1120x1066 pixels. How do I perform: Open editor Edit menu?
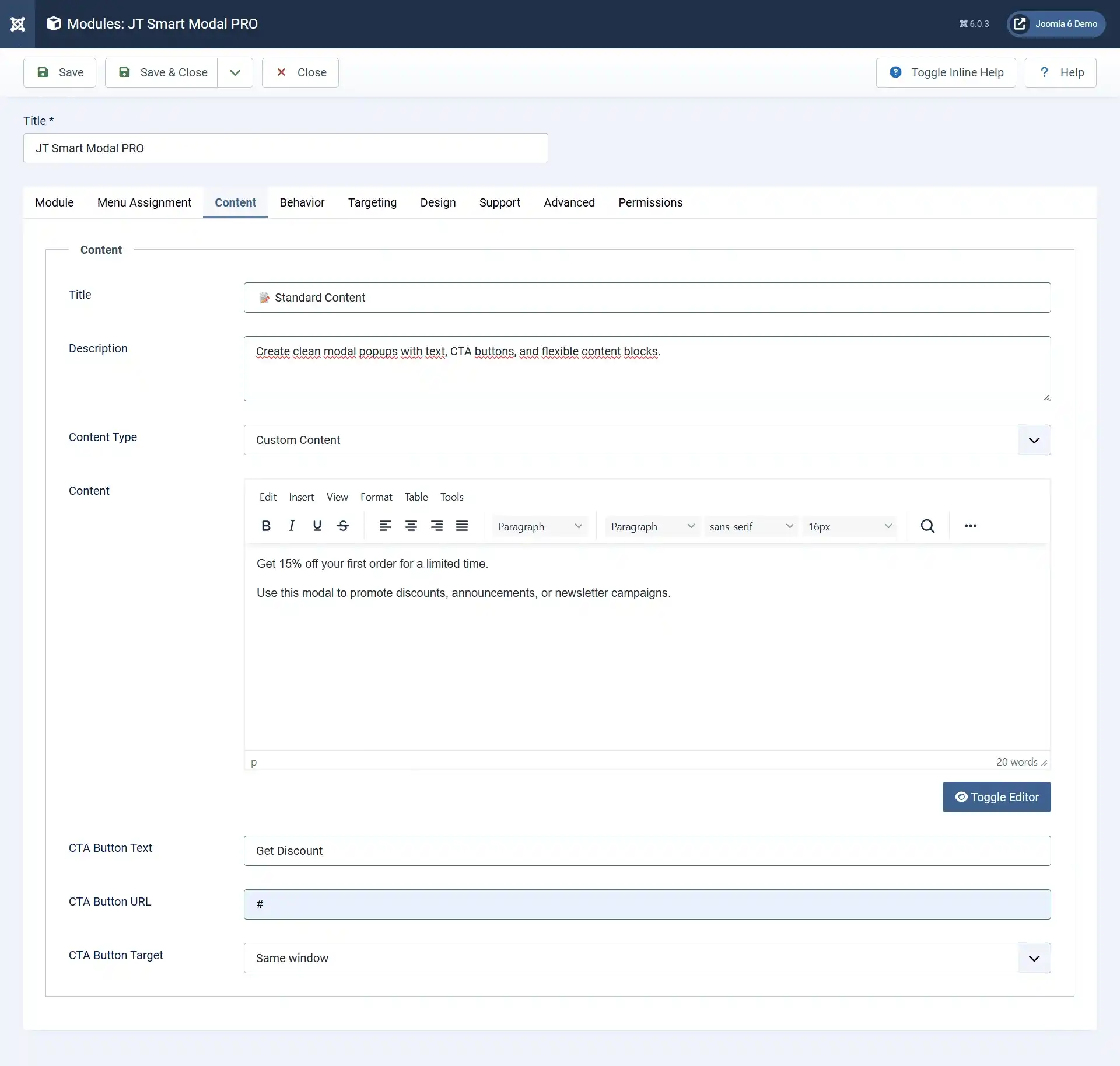pyautogui.click(x=268, y=497)
